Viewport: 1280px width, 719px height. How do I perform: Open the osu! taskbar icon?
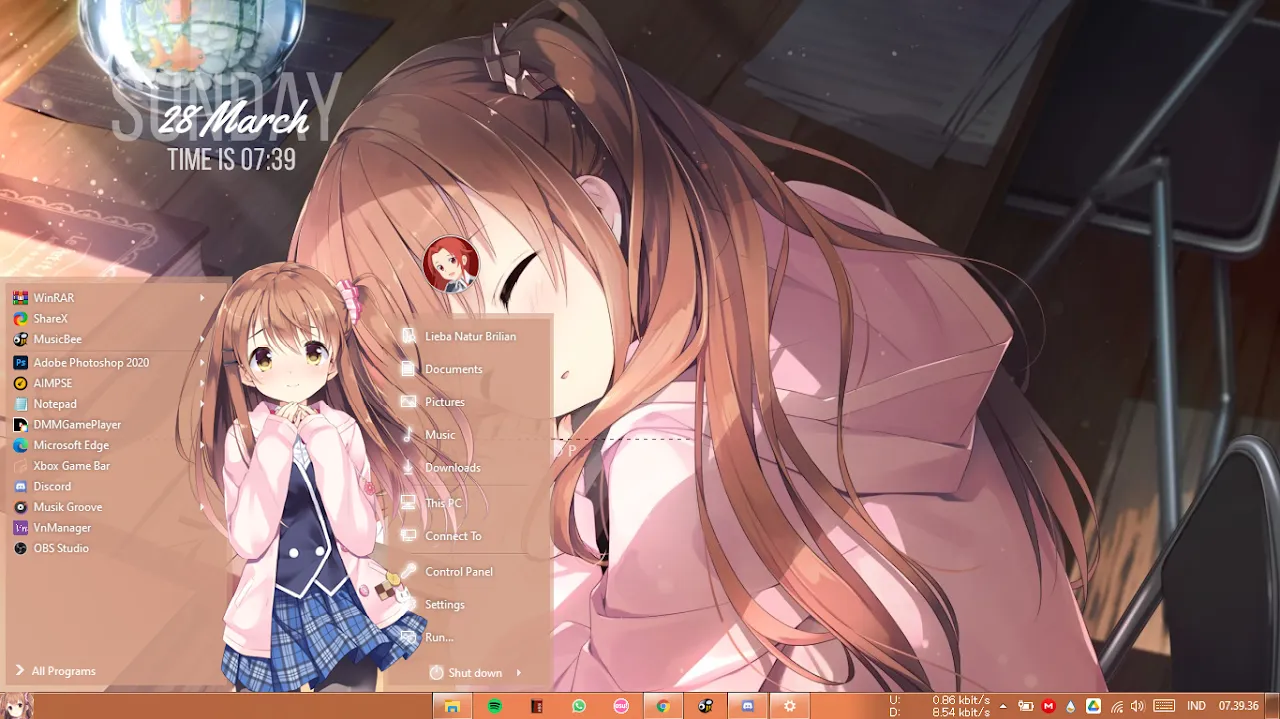point(621,706)
